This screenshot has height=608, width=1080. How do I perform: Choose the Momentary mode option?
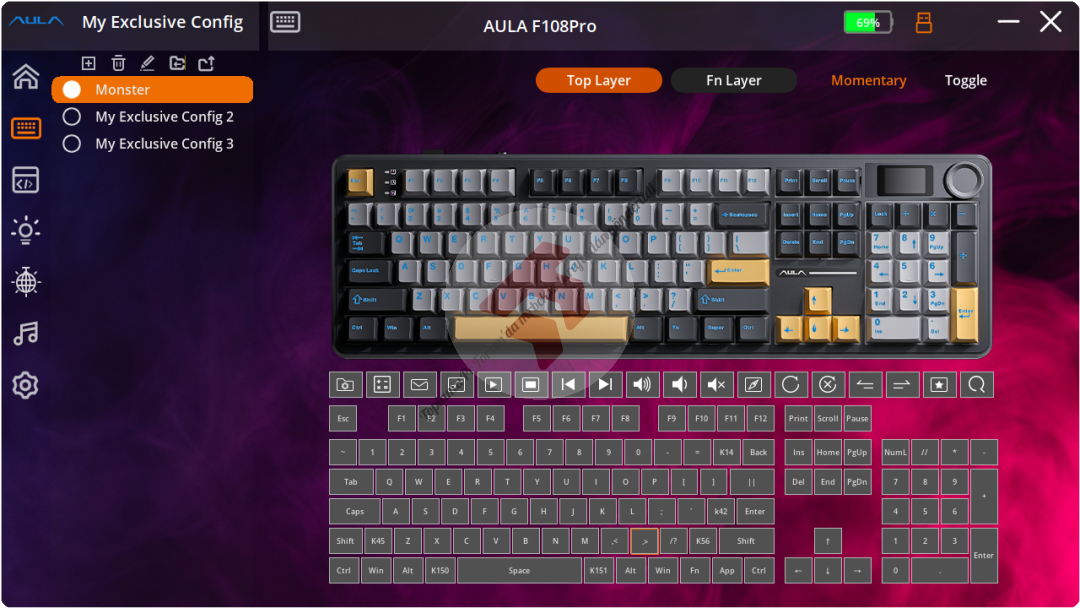tap(869, 81)
